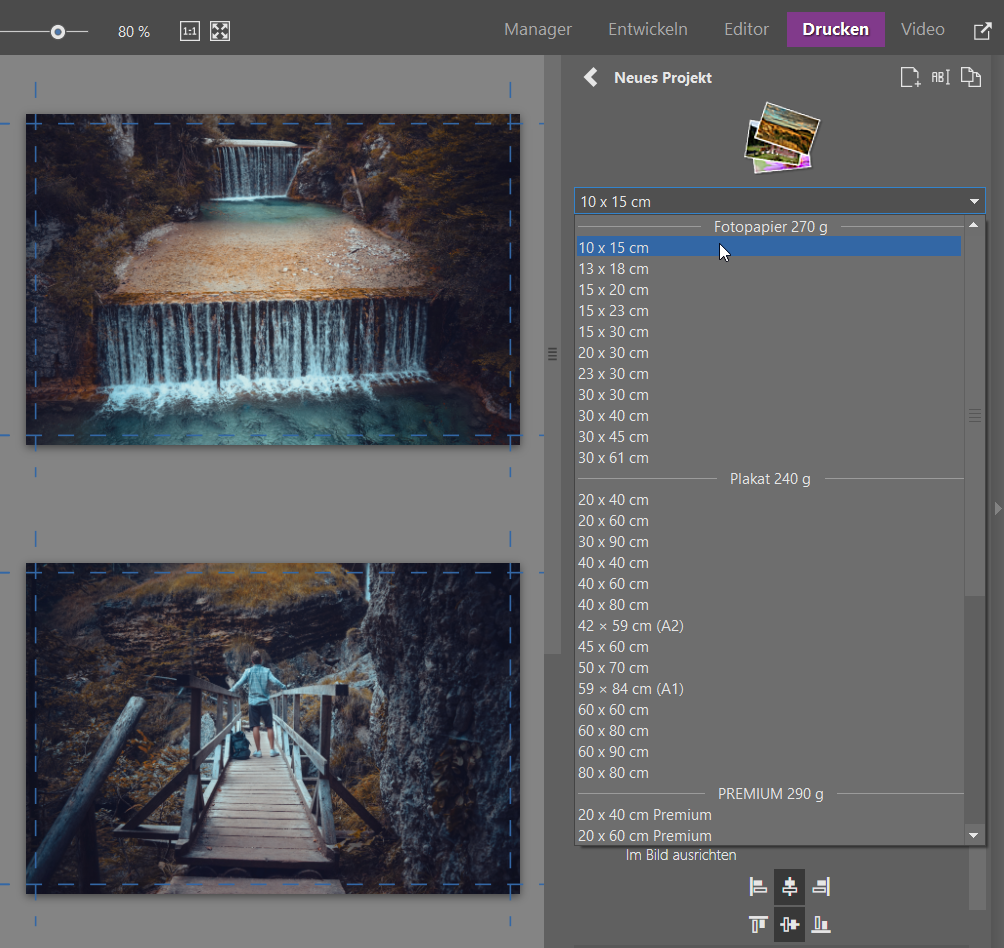This screenshot has width=1004, height=948.
Task: Click the back arrow beside Neues Projekt
Action: click(591, 77)
